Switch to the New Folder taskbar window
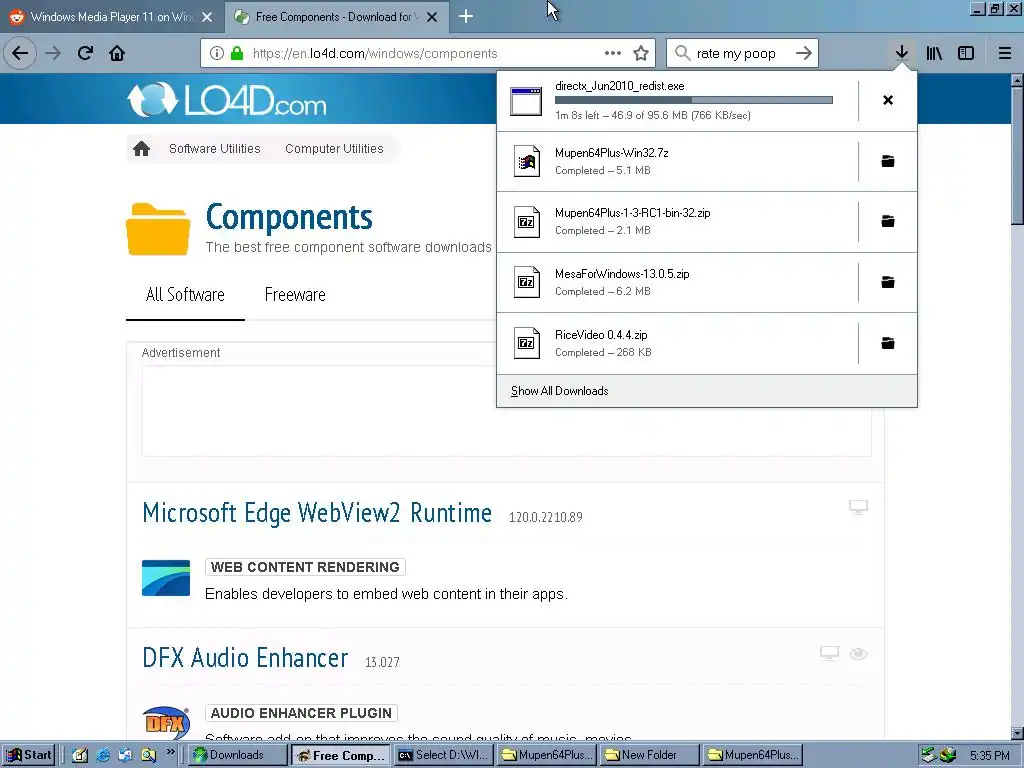Viewport: 1024px width, 768px height. pos(650,755)
